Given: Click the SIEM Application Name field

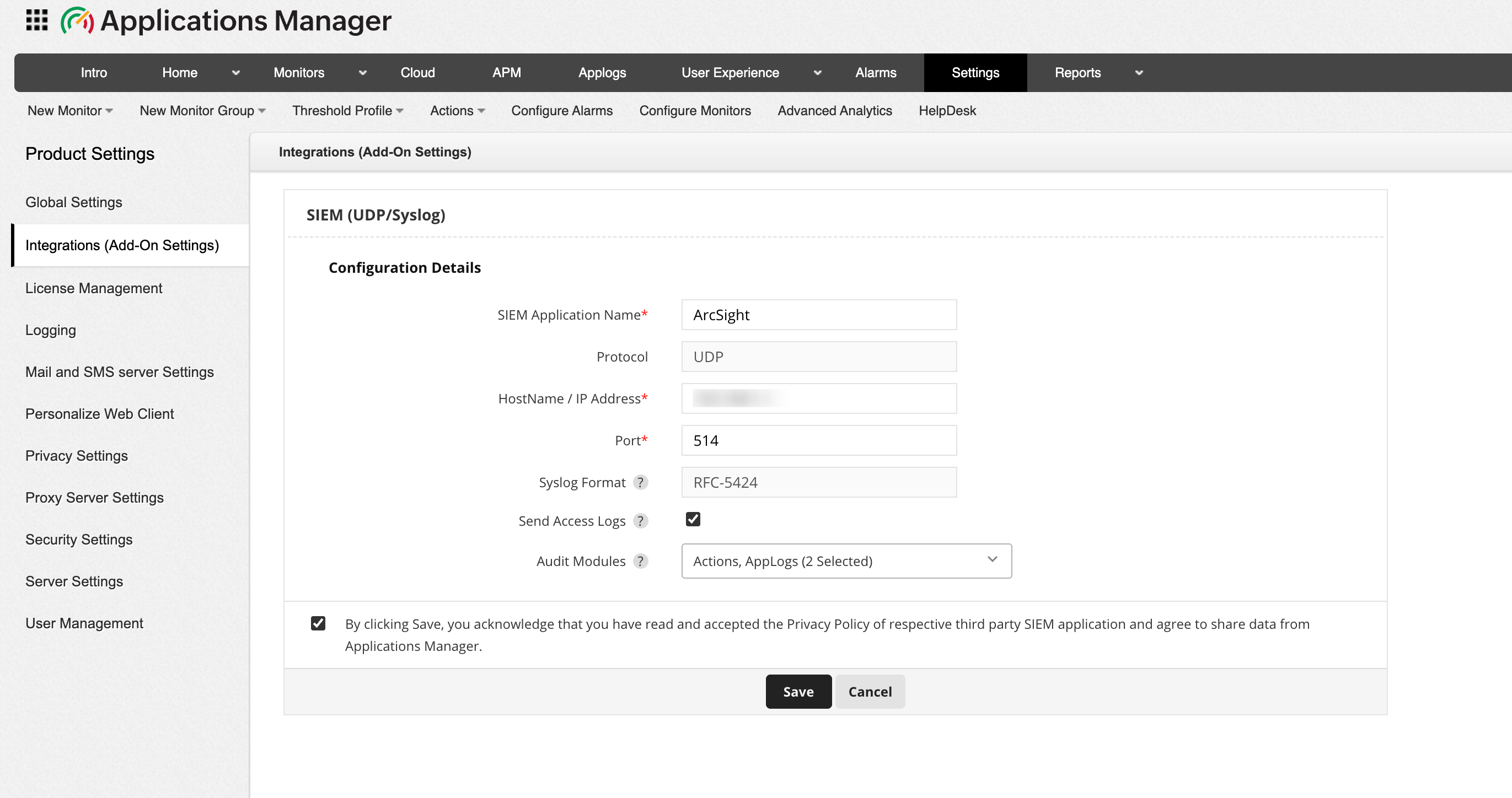Looking at the screenshot, I should pos(818,315).
